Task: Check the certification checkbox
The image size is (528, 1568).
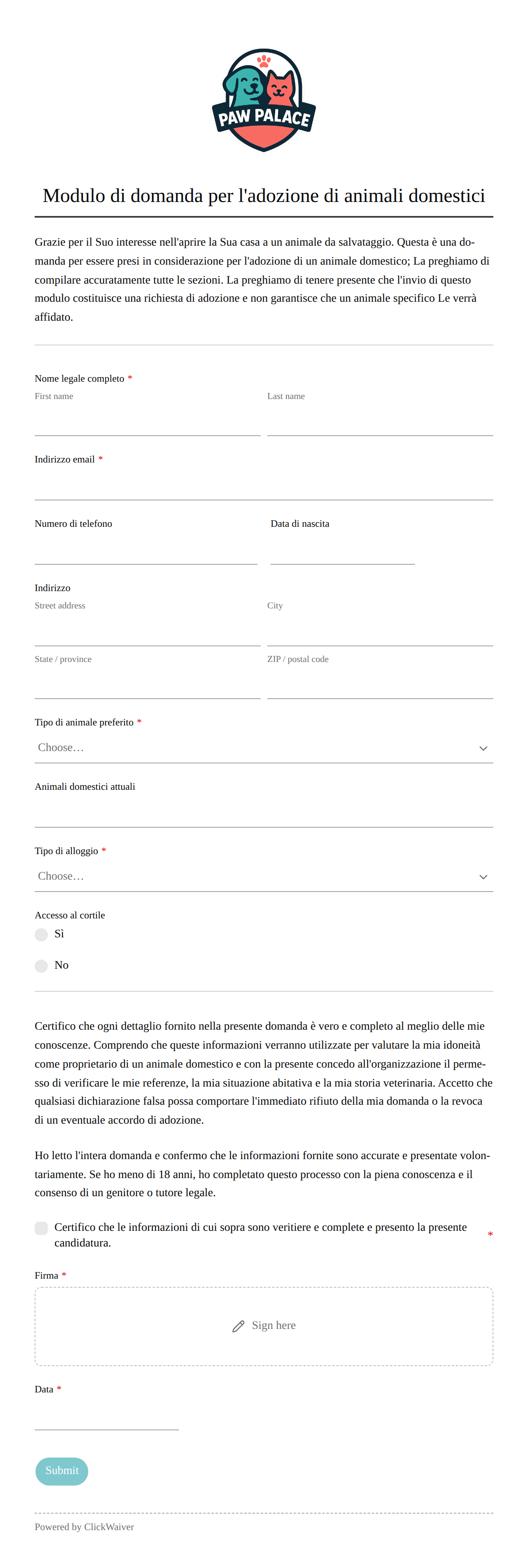Action: pos(41,1228)
